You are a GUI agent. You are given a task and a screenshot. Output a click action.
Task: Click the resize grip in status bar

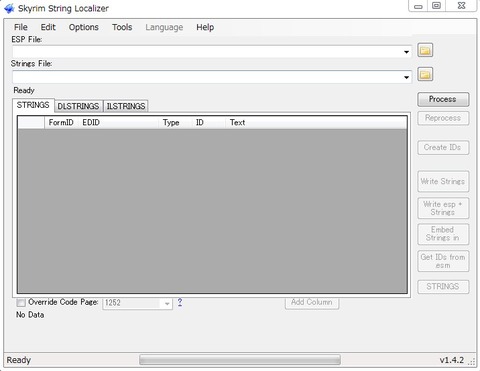tap(471, 361)
